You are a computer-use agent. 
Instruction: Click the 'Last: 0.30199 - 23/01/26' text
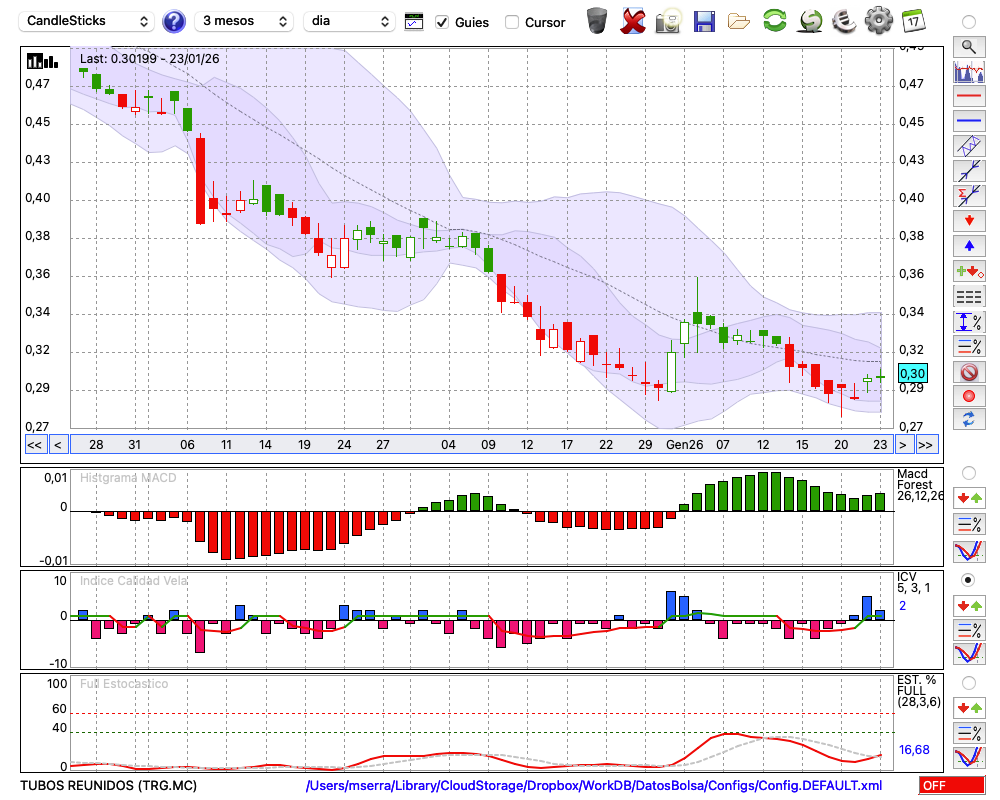[x=149, y=59]
